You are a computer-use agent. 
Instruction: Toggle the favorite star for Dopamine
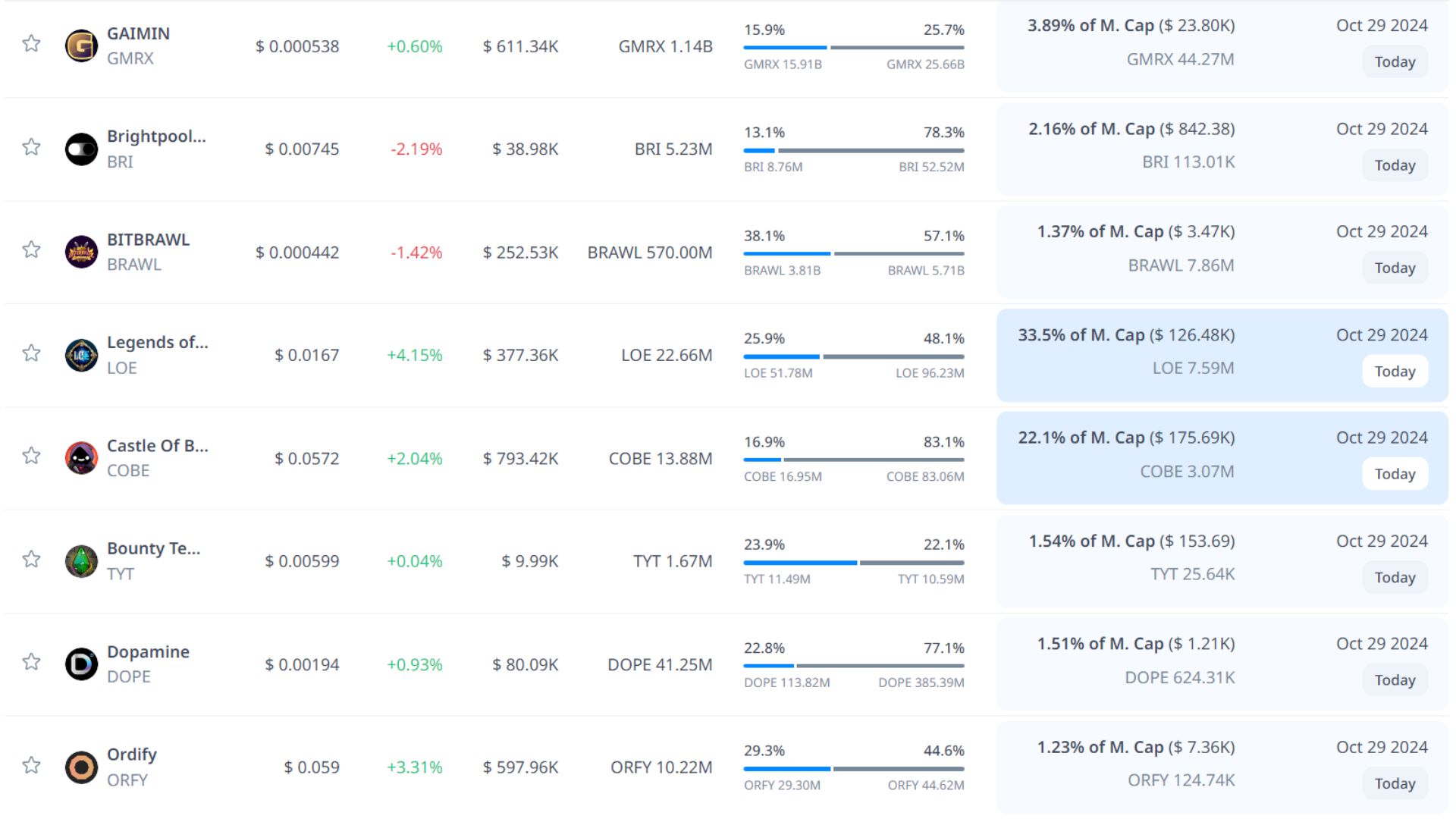[x=31, y=661]
